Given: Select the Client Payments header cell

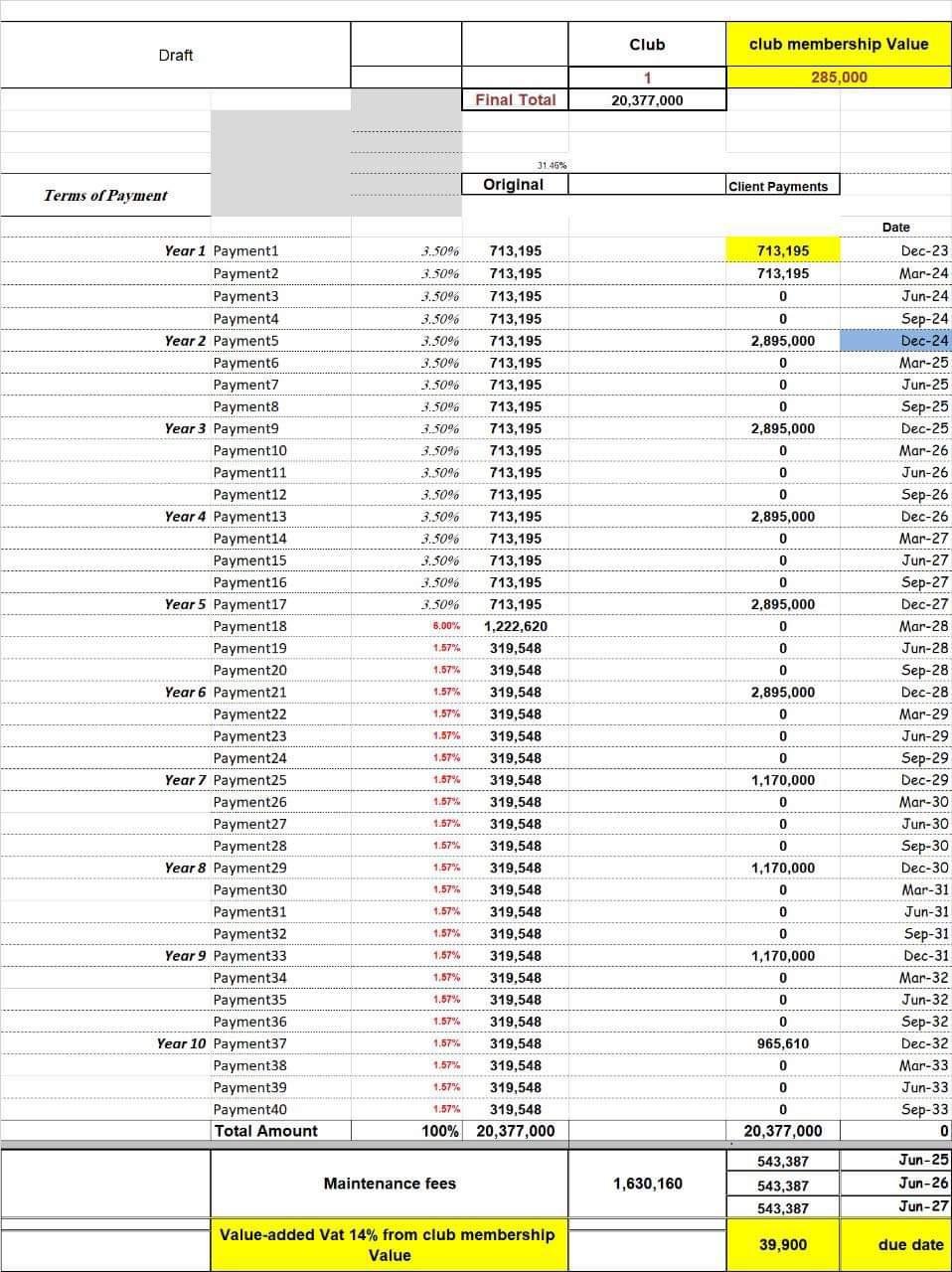Looking at the screenshot, I should coord(778,186).
